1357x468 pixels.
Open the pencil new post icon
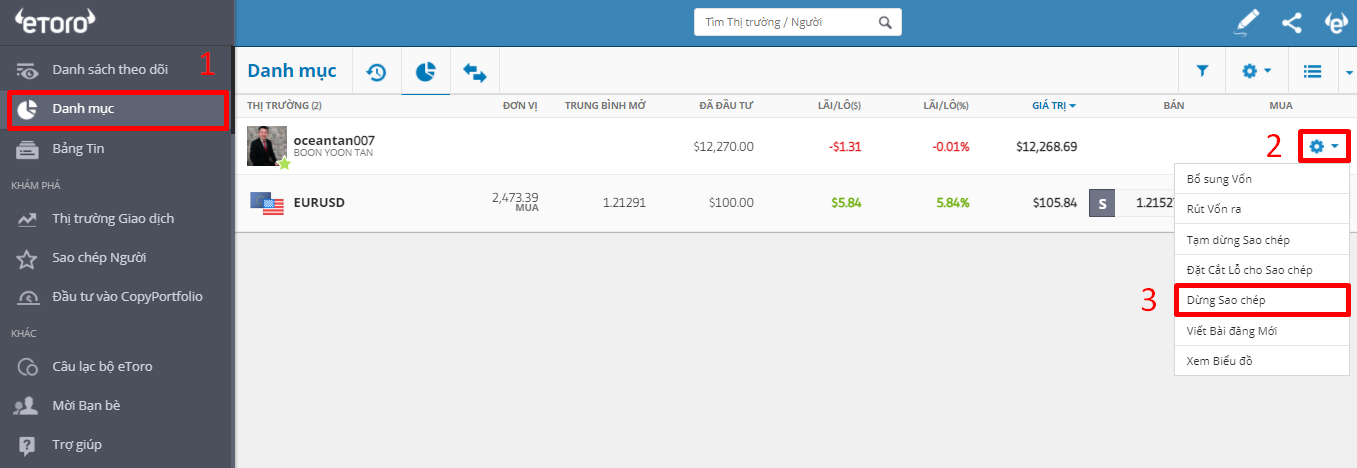1246,22
